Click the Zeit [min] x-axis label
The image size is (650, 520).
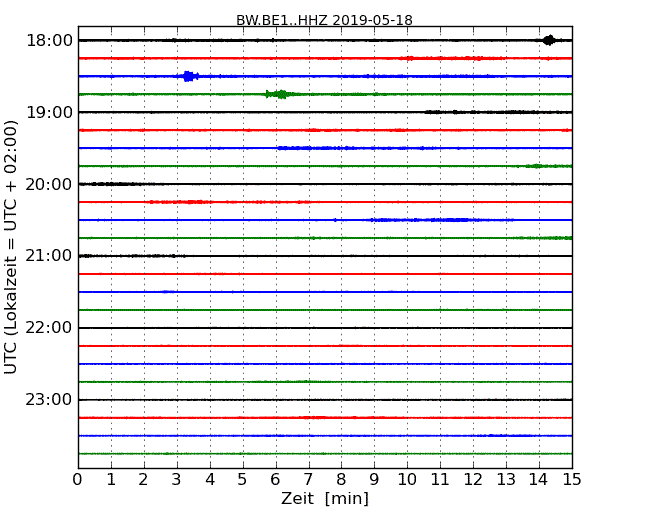point(325,498)
